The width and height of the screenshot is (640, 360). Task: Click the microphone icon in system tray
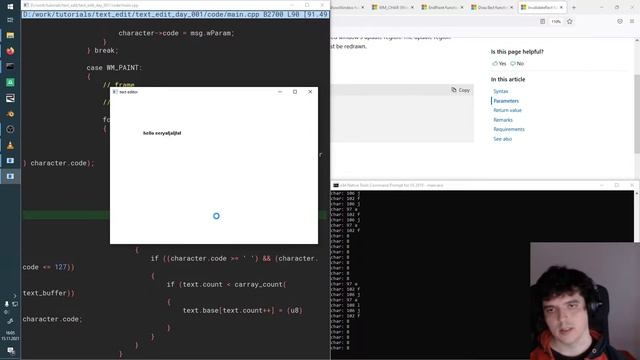(x=7, y=304)
